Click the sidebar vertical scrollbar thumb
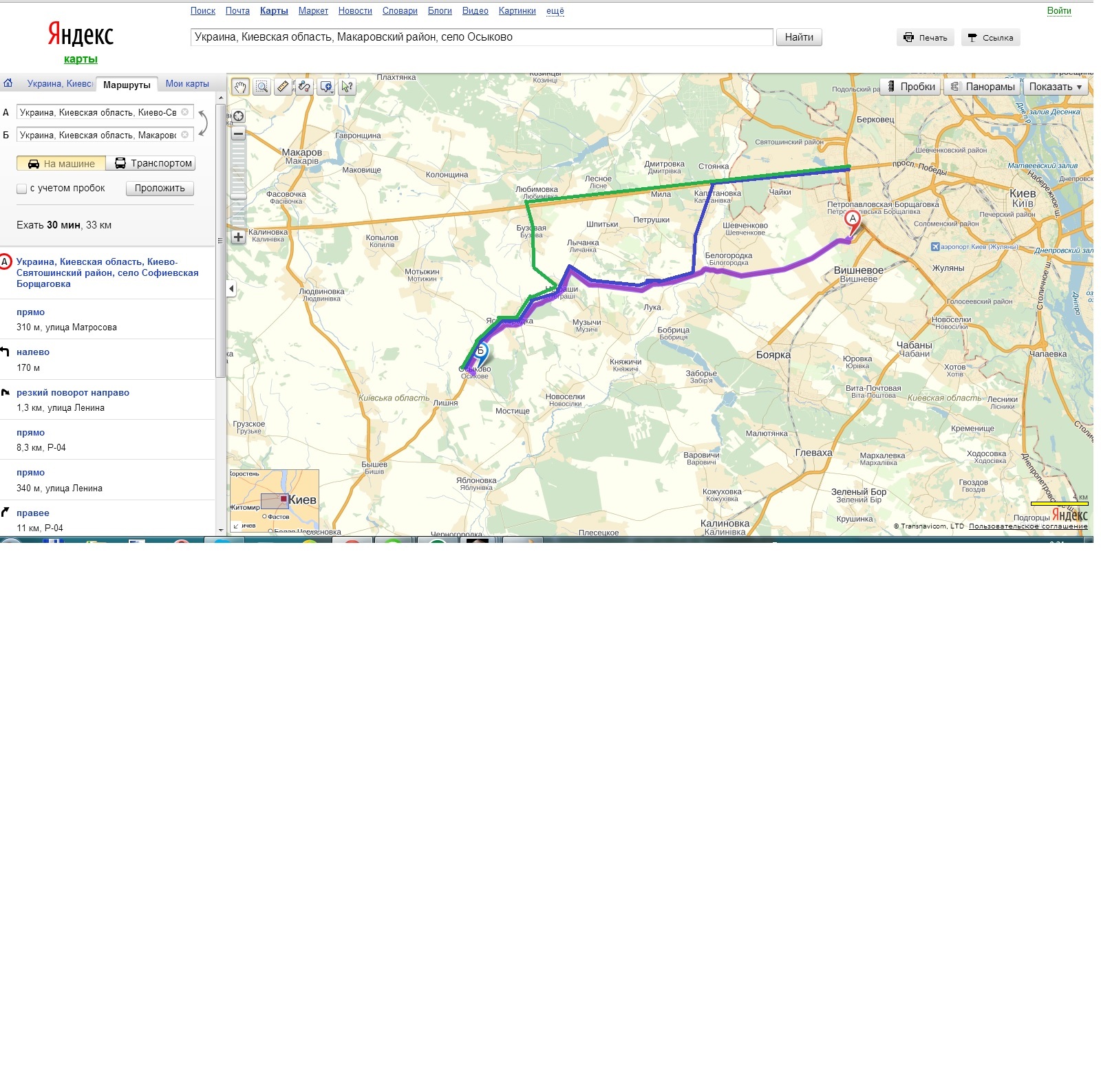Viewport: 1101px width, 1092px height. click(x=220, y=242)
